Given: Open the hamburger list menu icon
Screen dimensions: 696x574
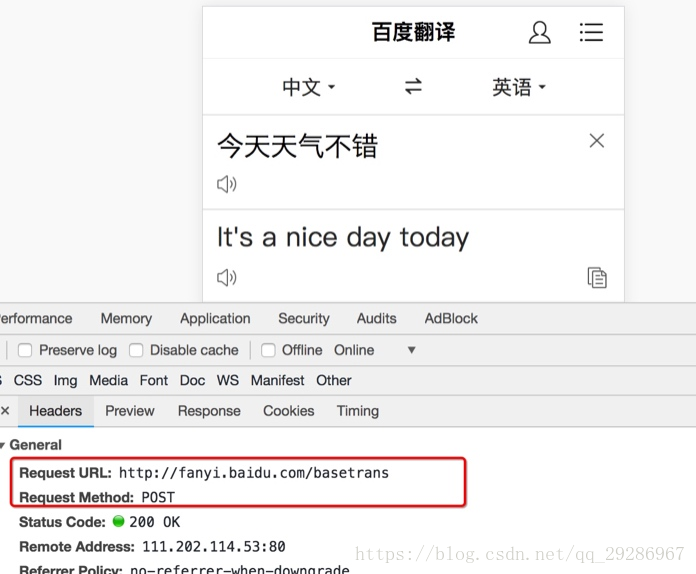Looking at the screenshot, I should point(591,32).
